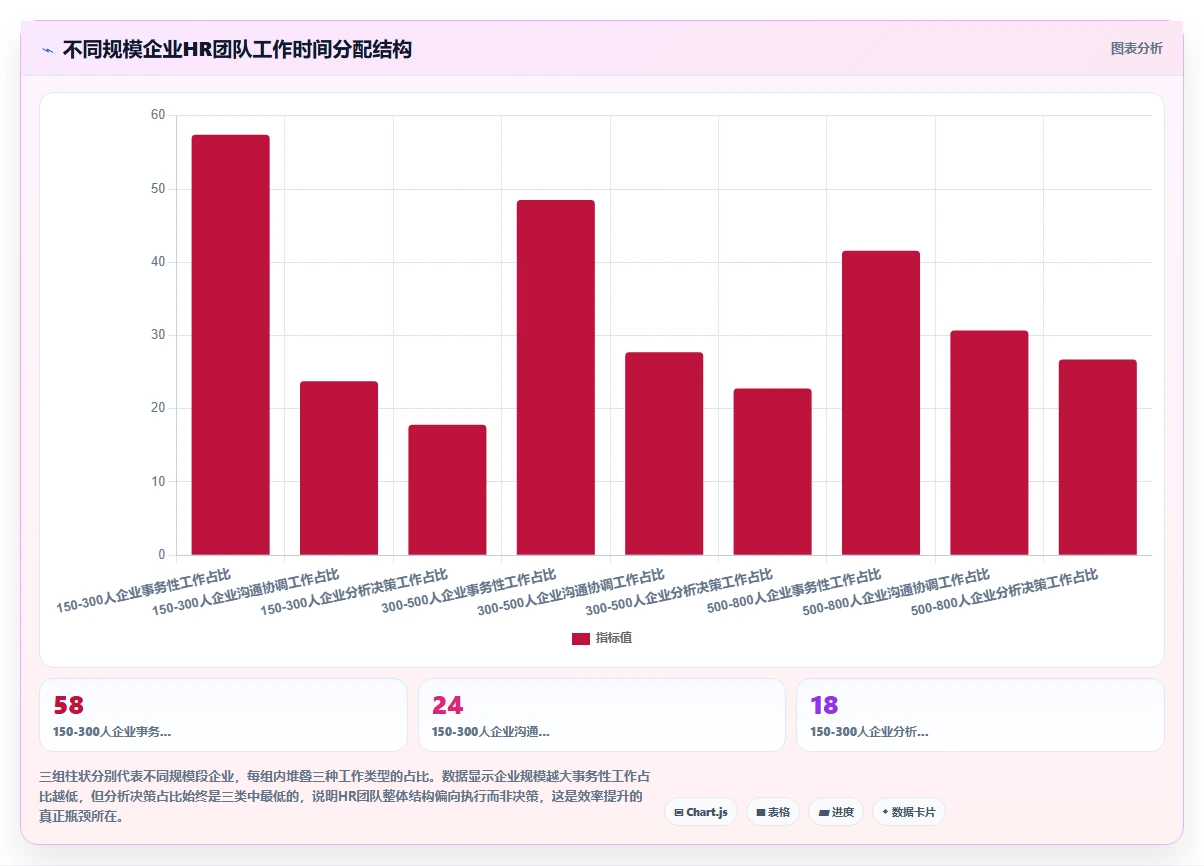Click the bar for 300-500人企业分析决策工作占比
This screenshot has height=866, width=1204.
coord(772,472)
